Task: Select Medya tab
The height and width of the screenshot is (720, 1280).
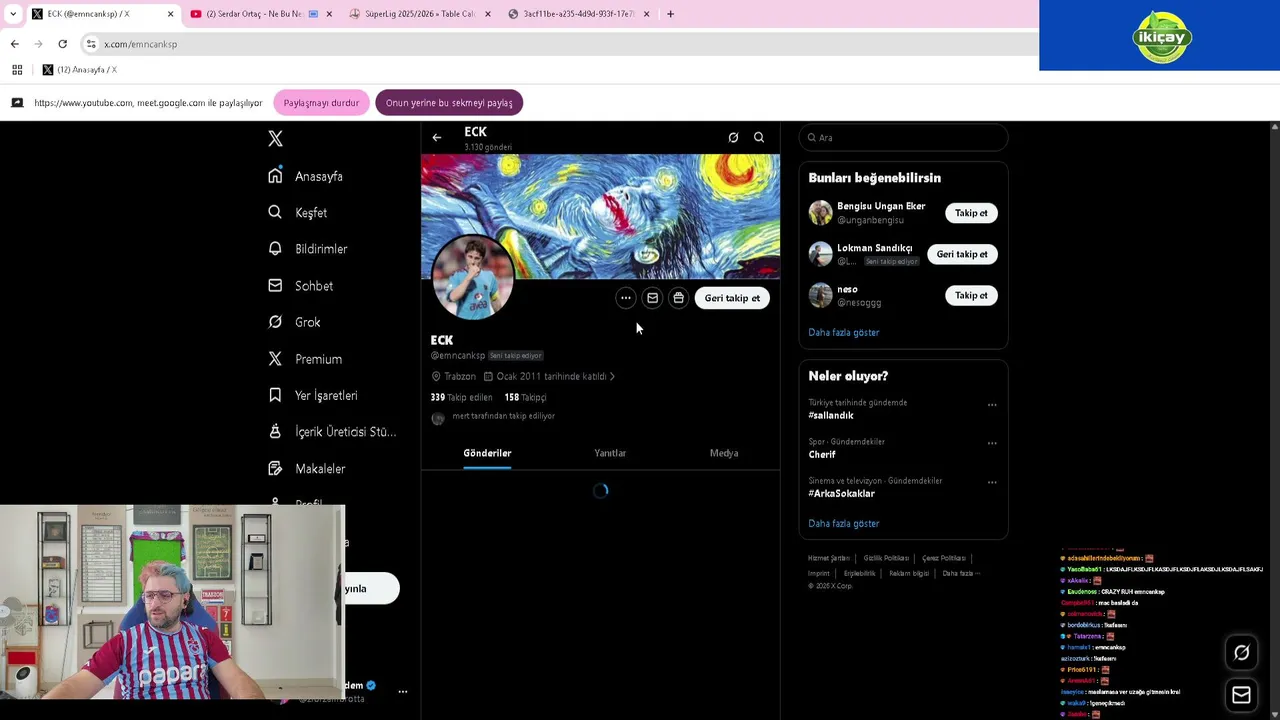Action: pos(724,453)
